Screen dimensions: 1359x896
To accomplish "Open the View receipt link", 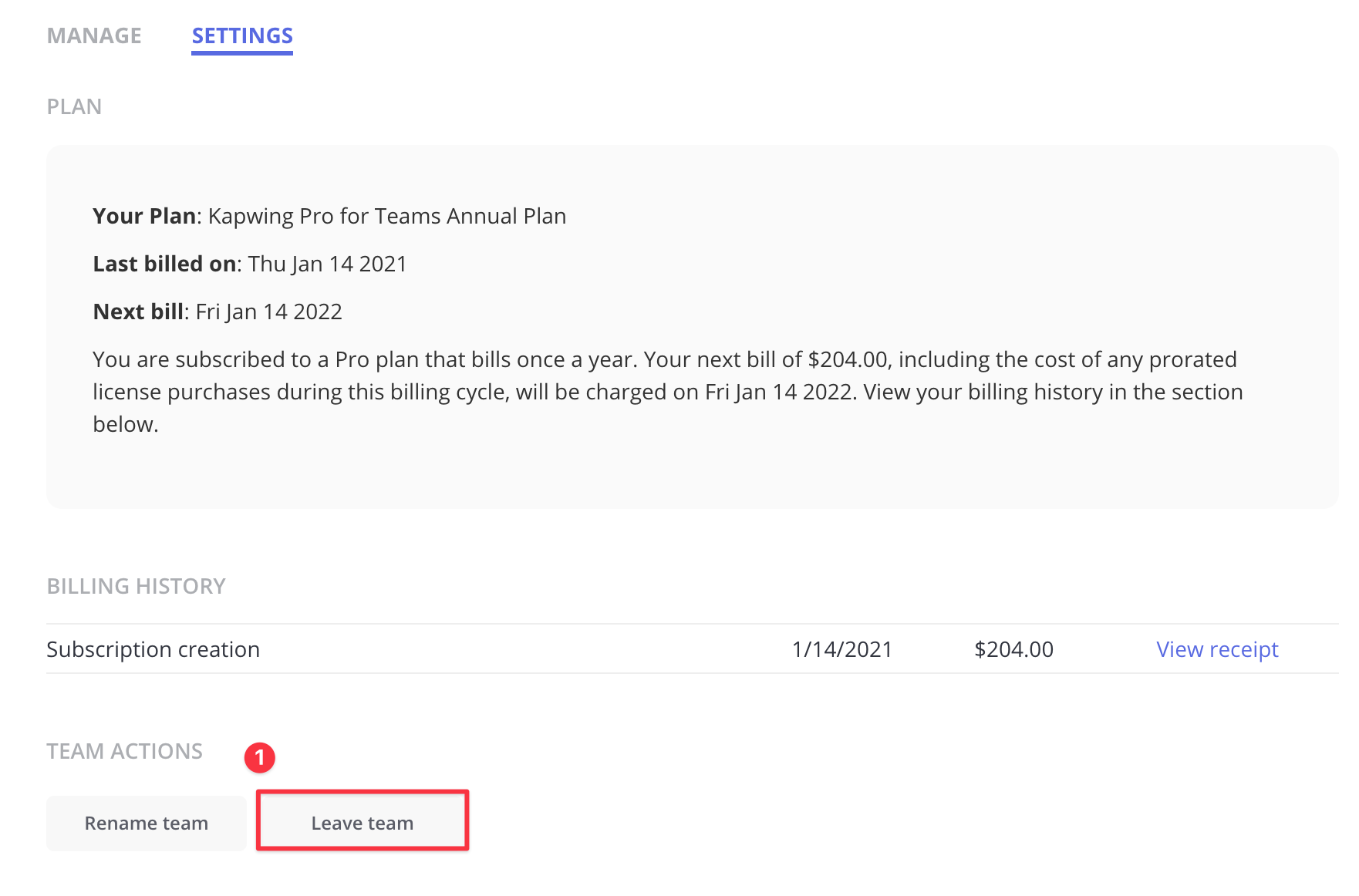I will click(1216, 649).
